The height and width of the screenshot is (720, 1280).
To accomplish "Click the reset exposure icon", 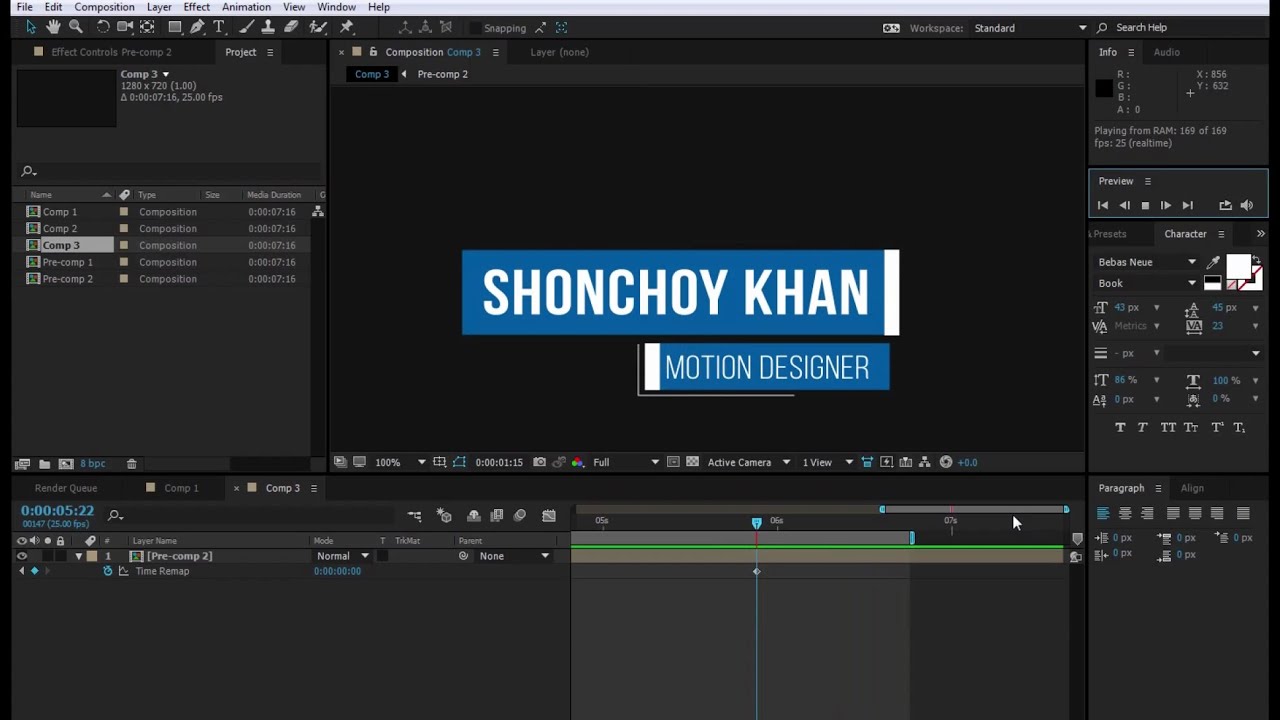I will [946, 462].
